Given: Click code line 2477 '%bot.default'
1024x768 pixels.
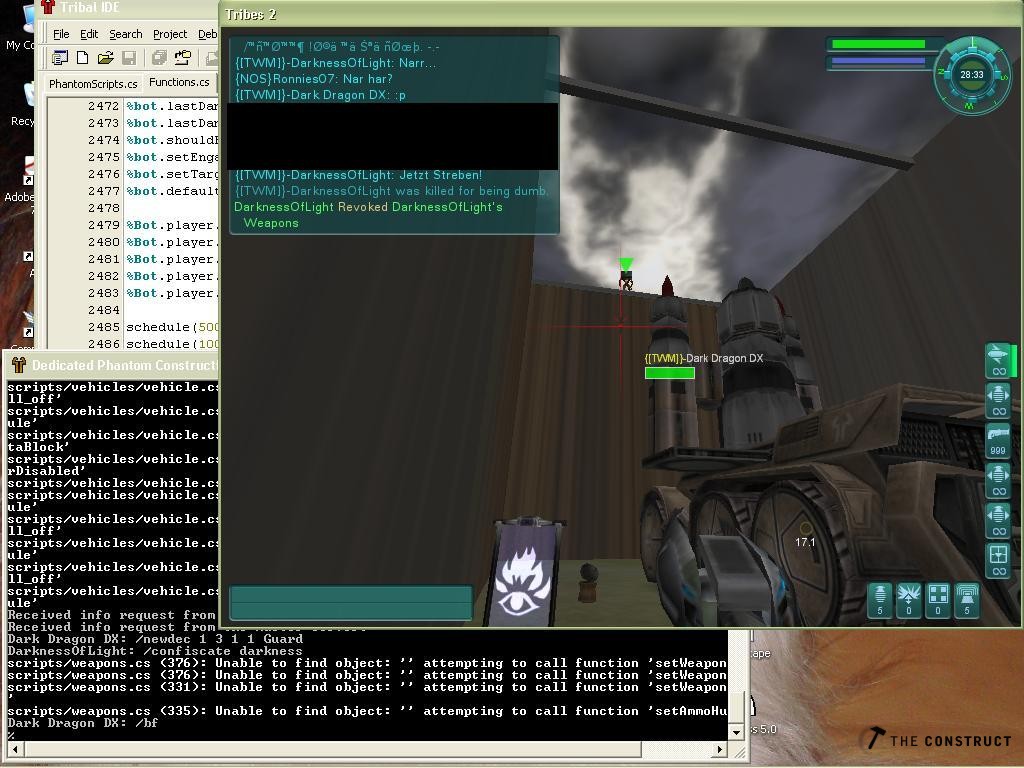Looking at the screenshot, I should pos(172,191).
